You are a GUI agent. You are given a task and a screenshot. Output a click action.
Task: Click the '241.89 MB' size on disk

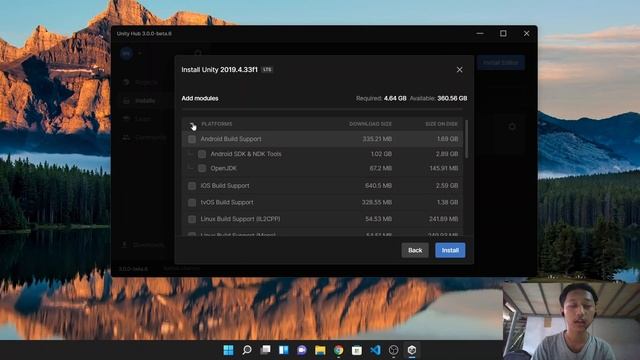tap(444, 219)
